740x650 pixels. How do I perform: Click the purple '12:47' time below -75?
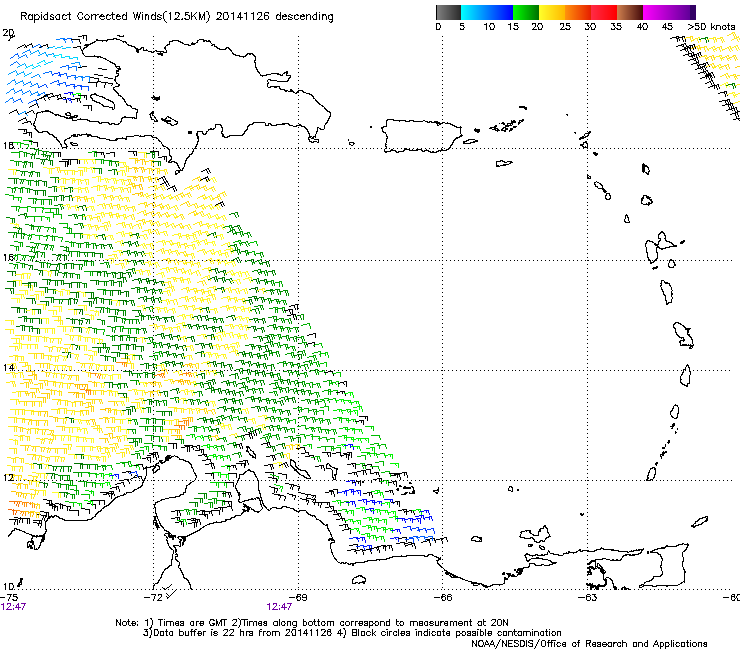13,606
